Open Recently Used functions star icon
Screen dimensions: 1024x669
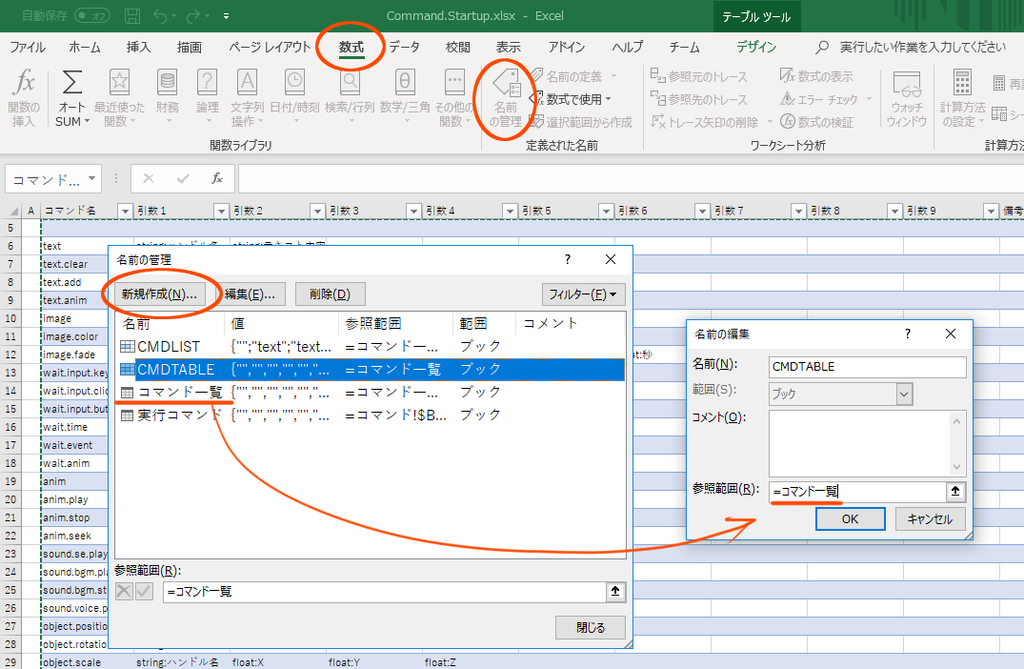point(120,83)
